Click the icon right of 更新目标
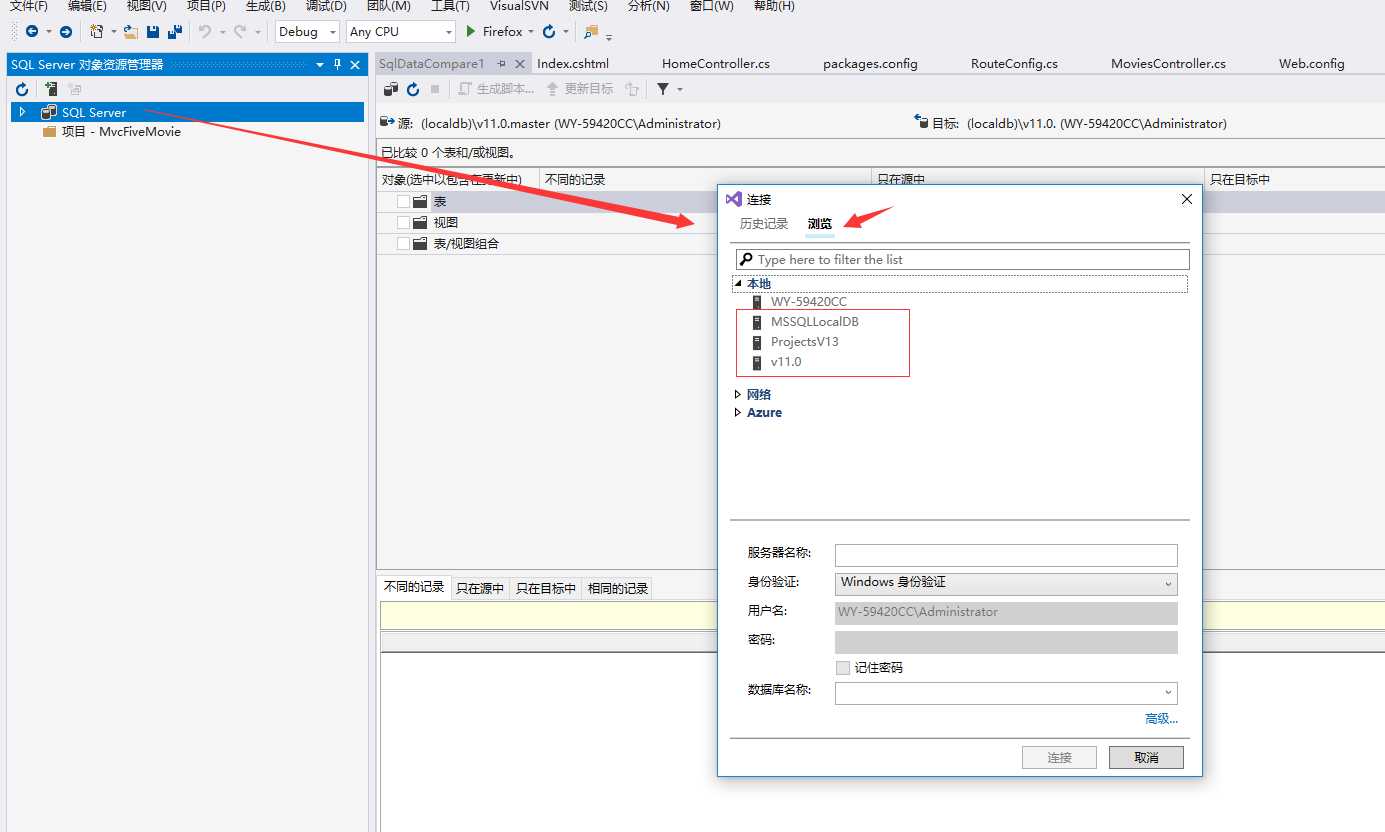Screen dimensions: 1385x832 coord(631,89)
